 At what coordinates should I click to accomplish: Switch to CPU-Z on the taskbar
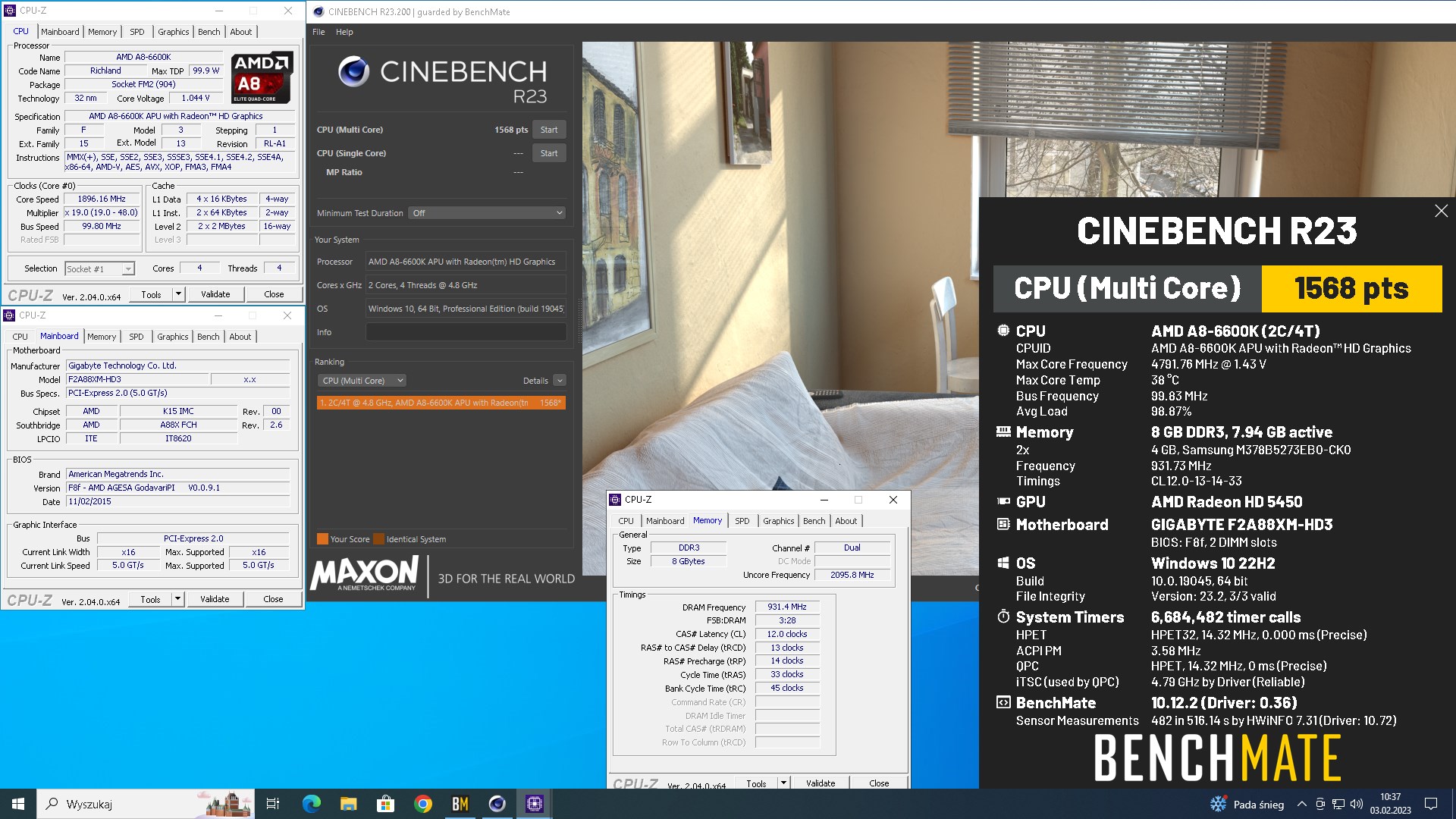pos(535,804)
